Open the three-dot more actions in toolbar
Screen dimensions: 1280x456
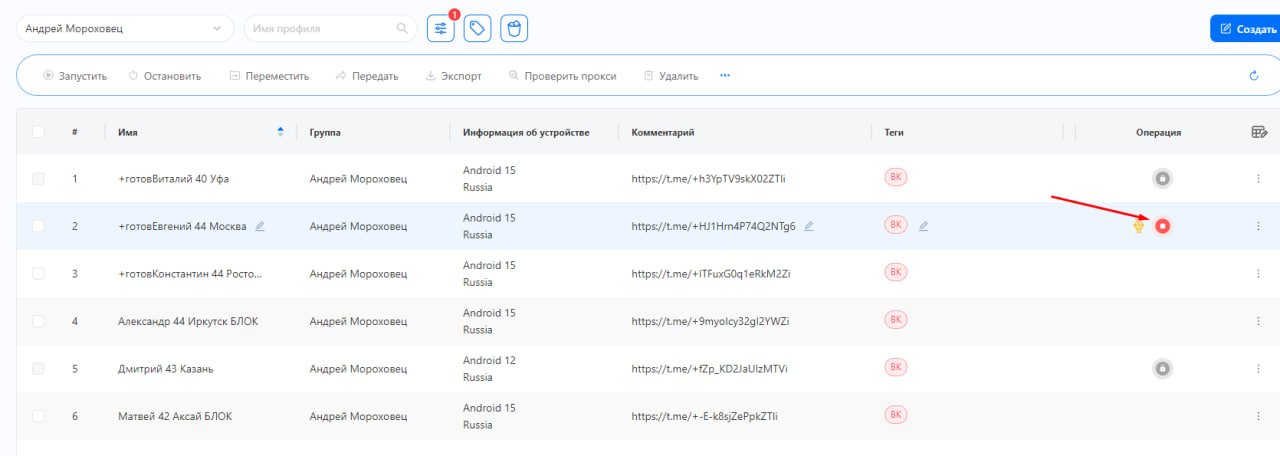click(x=725, y=76)
